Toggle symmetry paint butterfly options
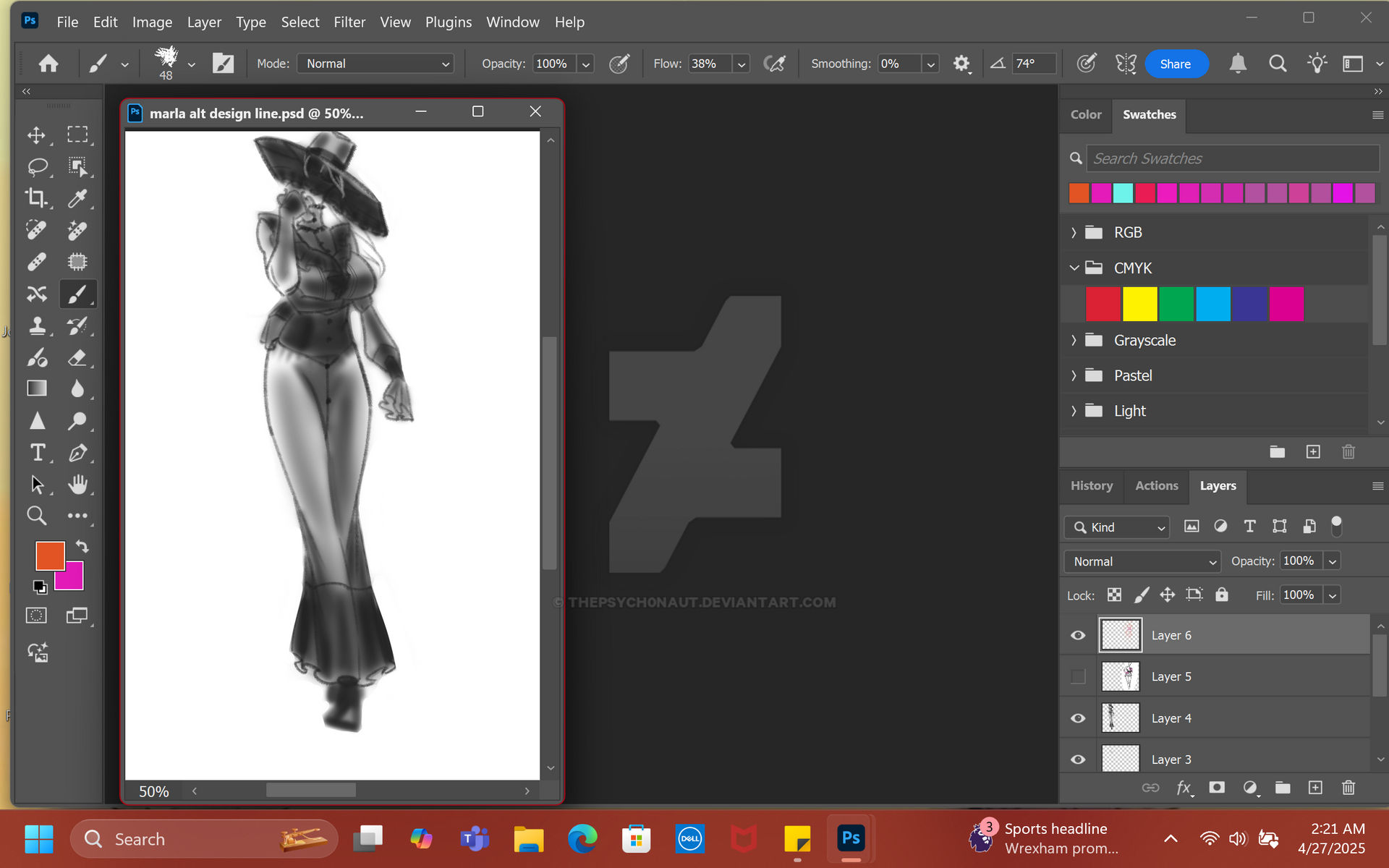 point(1126,64)
